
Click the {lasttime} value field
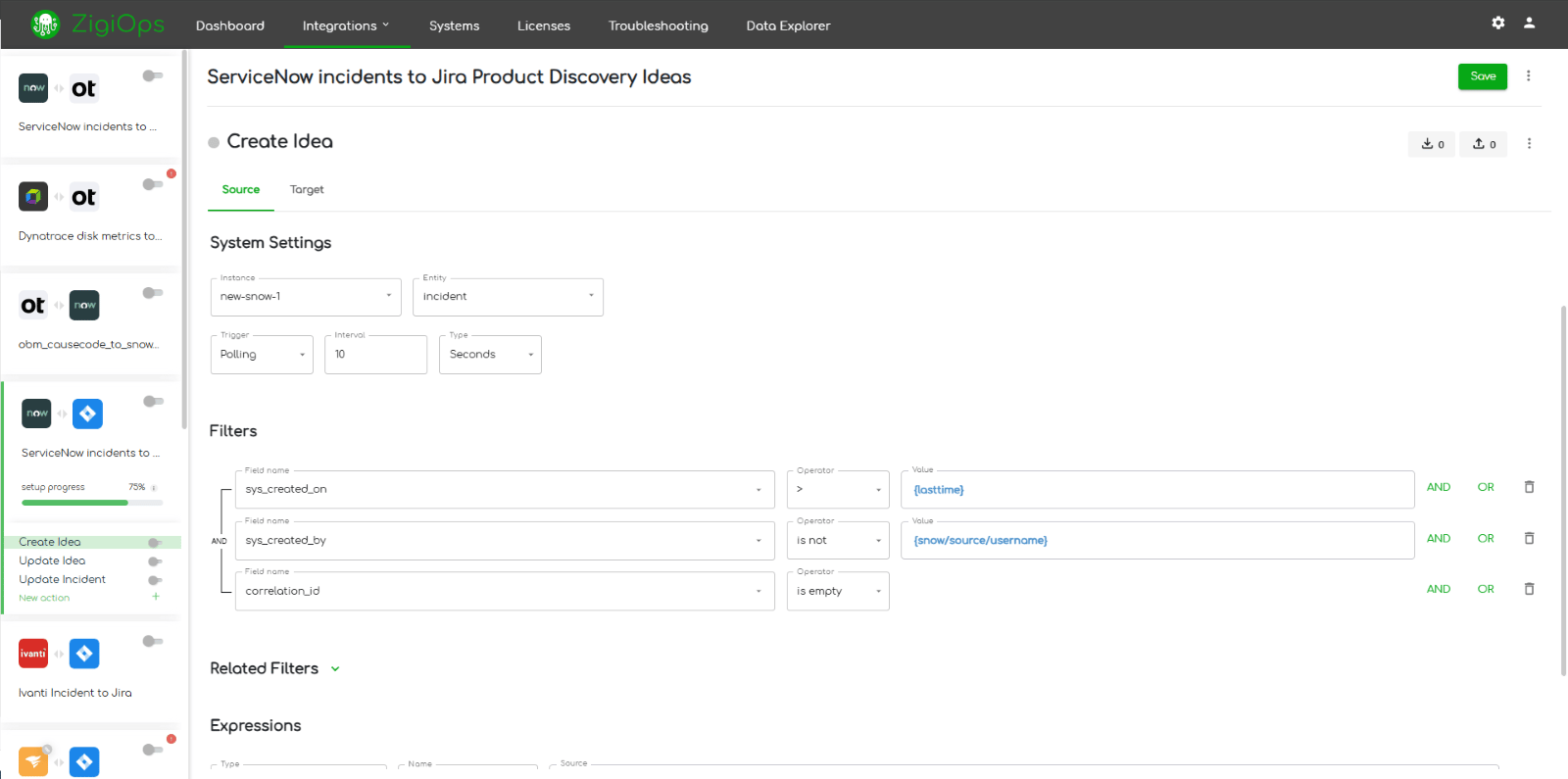(x=1157, y=490)
